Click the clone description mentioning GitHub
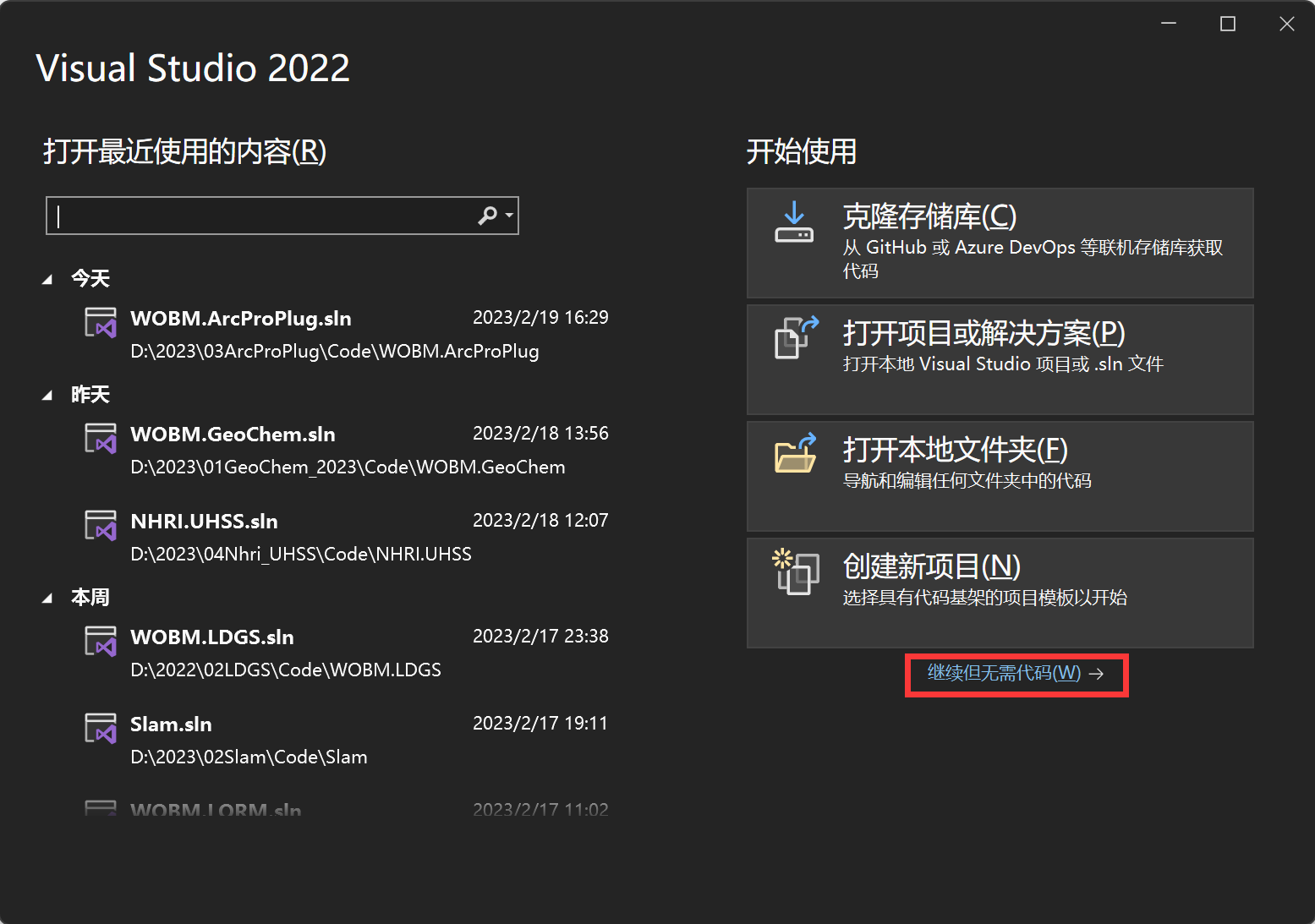Image resolution: width=1315 pixels, height=924 pixels. point(1033,259)
